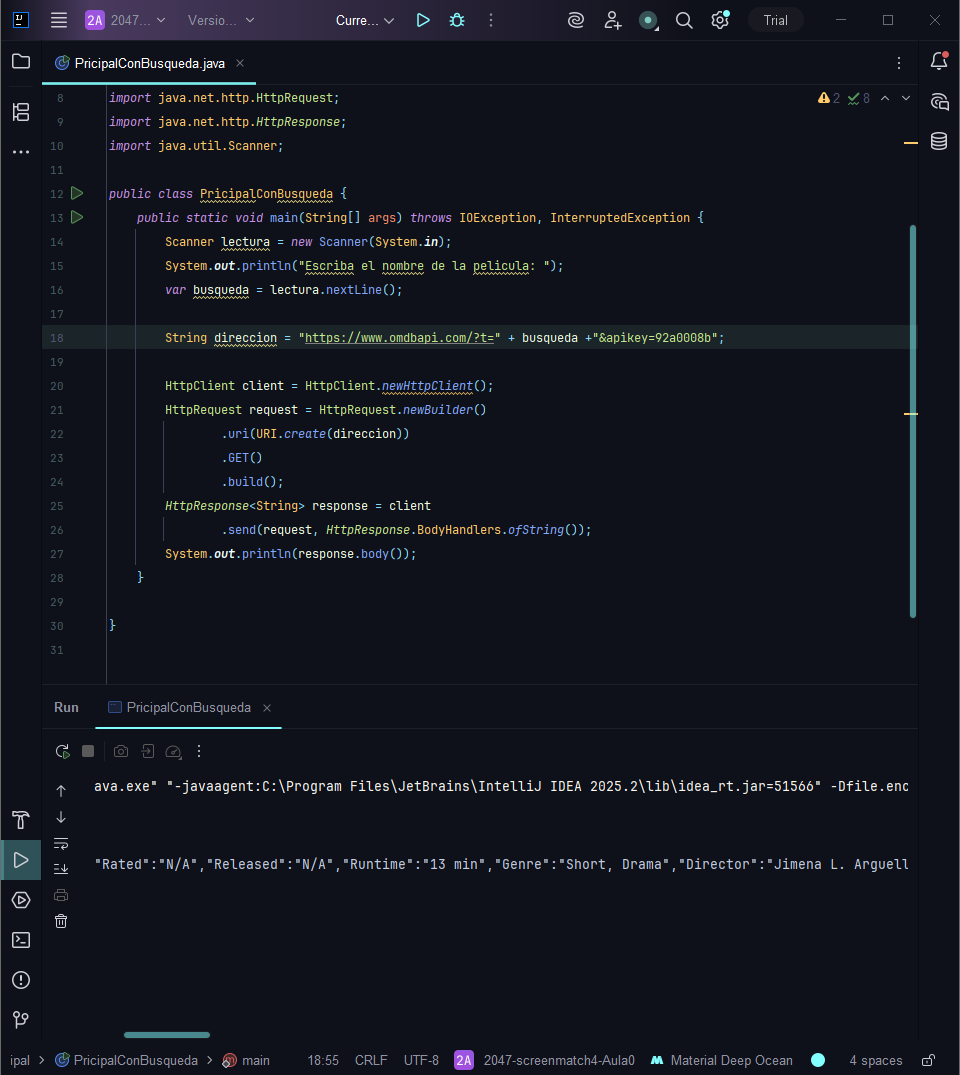Open the main hamburger menu
960x1075 pixels.
point(59,20)
